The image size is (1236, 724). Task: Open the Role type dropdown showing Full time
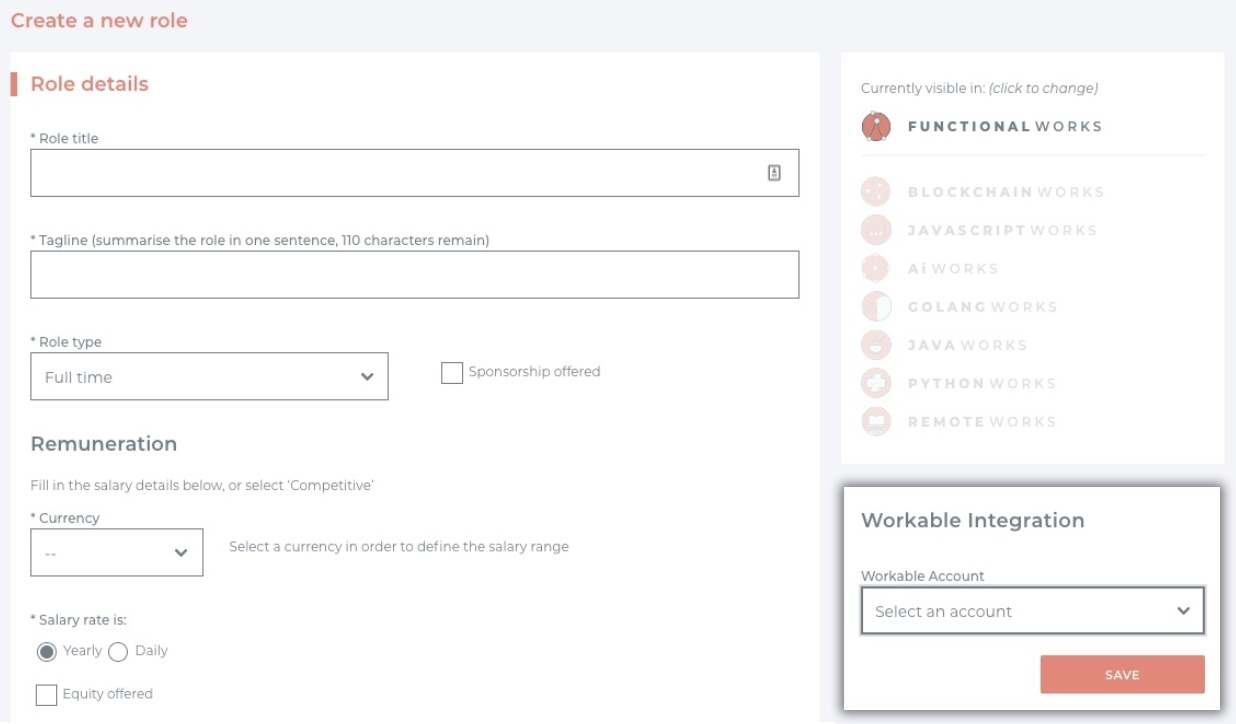pyautogui.click(x=209, y=377)
